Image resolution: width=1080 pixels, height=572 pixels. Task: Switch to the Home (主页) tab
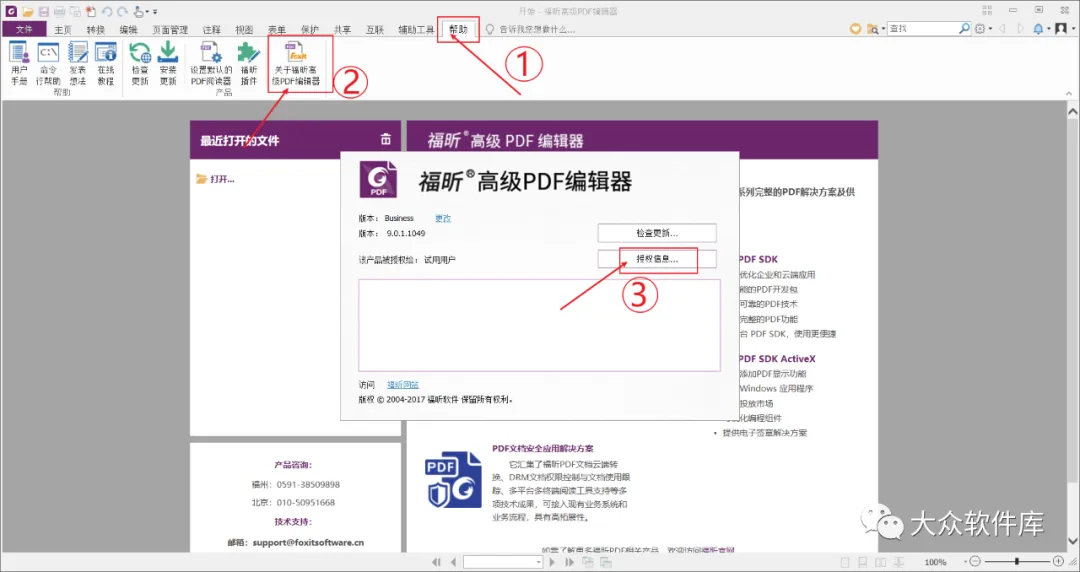coord(63,30)
